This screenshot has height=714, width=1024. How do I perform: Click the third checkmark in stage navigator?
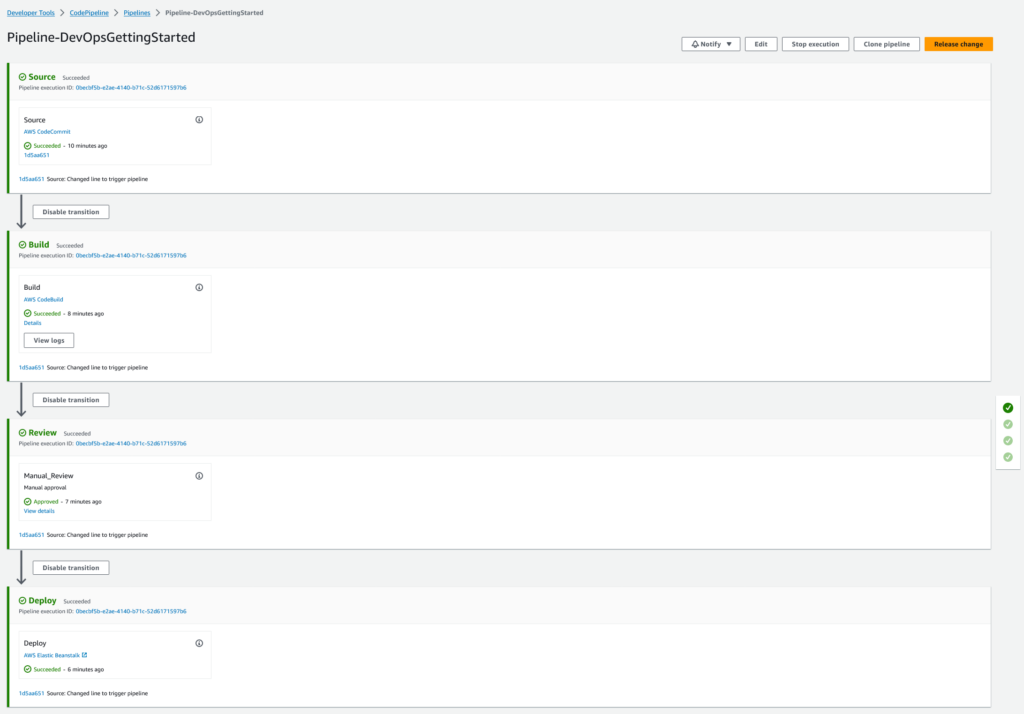pyautogui.click(x=1008, y=440)
